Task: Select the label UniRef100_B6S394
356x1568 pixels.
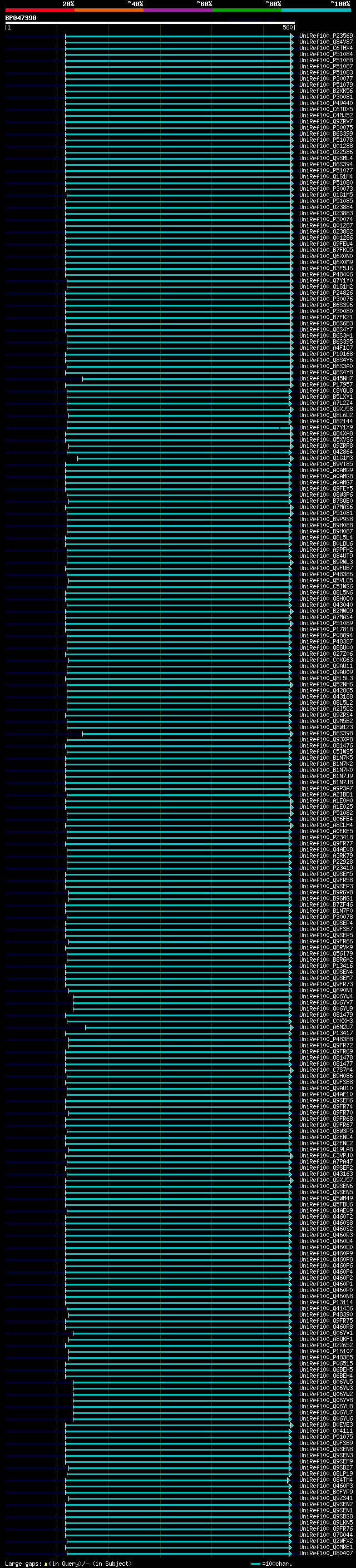Action: (x=326, y=164)
